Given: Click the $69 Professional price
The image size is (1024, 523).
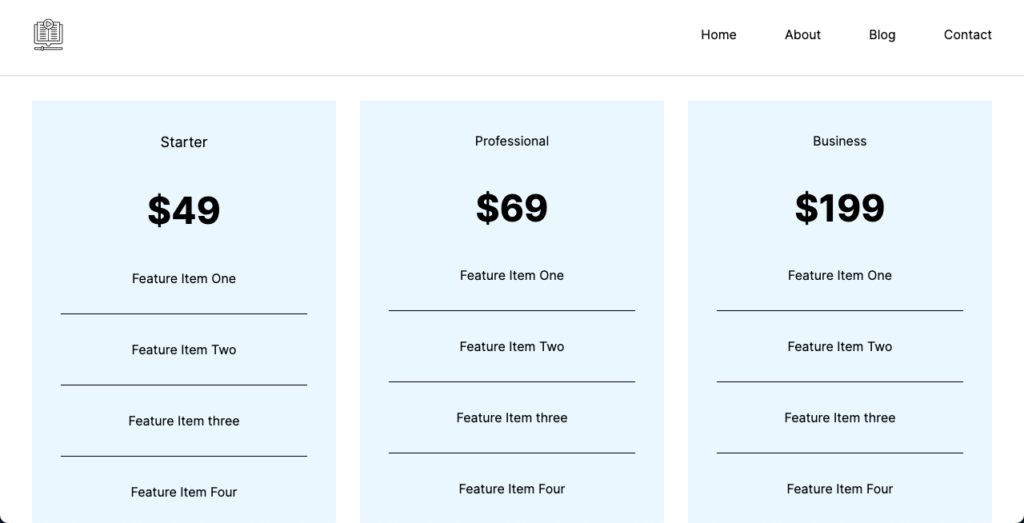Looking at the screenshot, I should 512,208.
